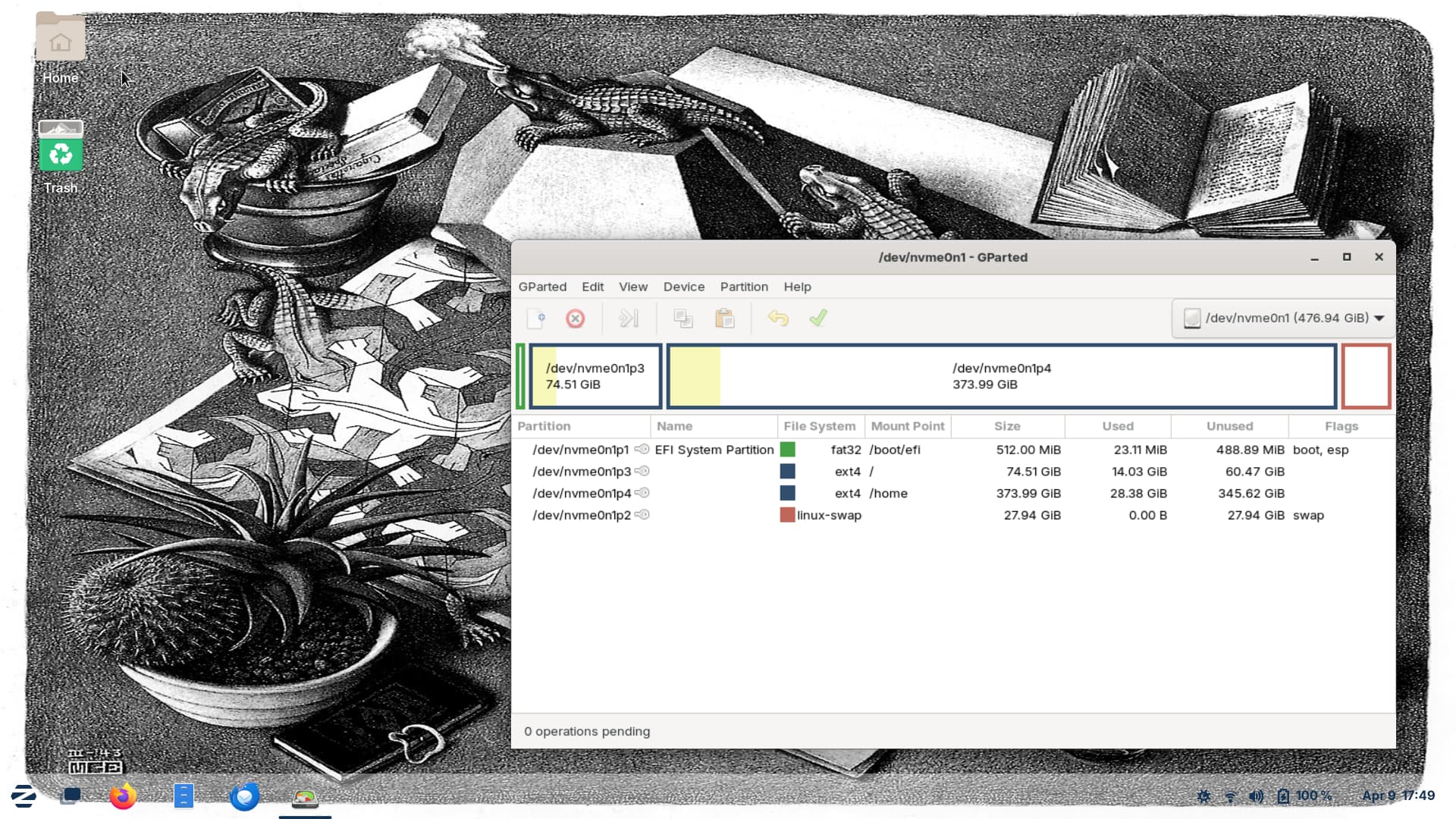
Task: Open the Home folder desktop icon
Action: (x=60, y=47)
